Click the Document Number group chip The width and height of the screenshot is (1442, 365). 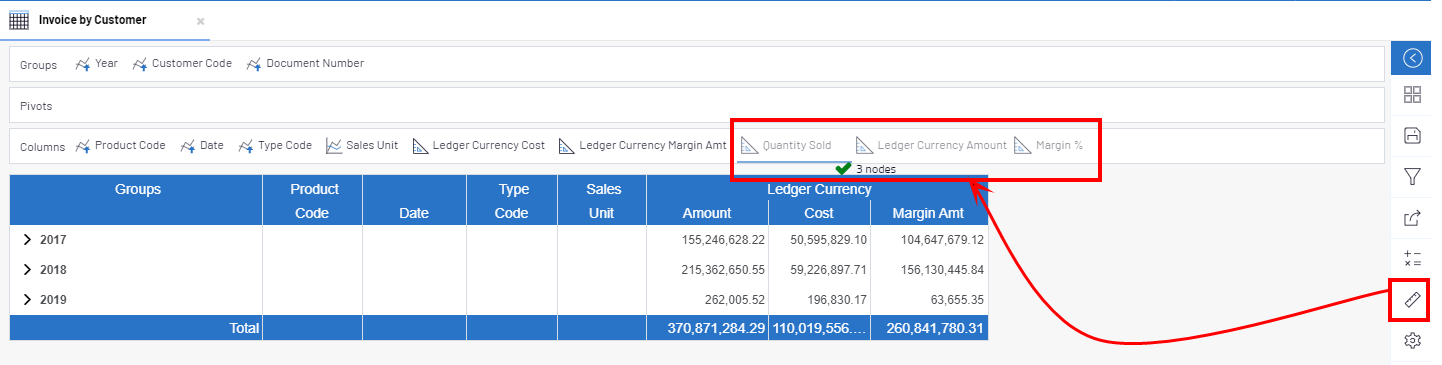click(x=305, y=64)
